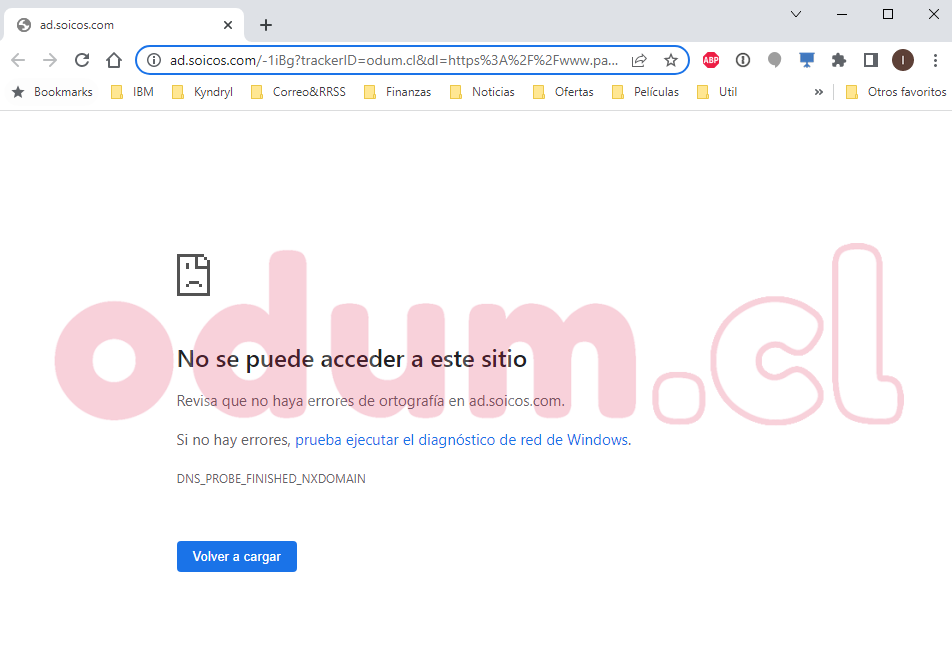Screen dimensions: 952x670
Task: Click the site information icon in address bar
Action: pos(154,60)
